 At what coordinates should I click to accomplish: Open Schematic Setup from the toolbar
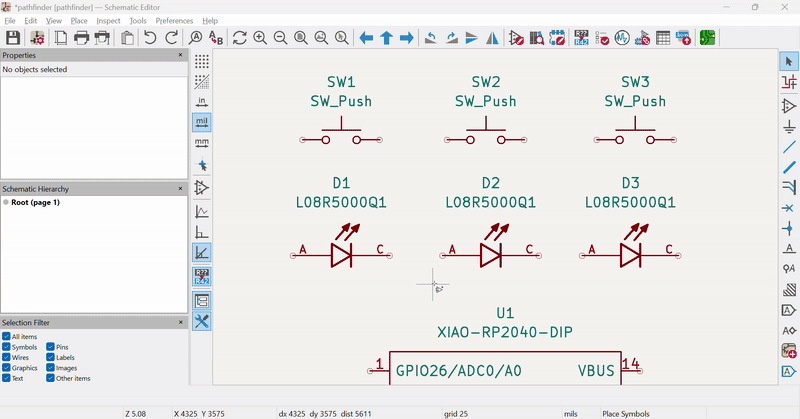click(x=37, y=38)
